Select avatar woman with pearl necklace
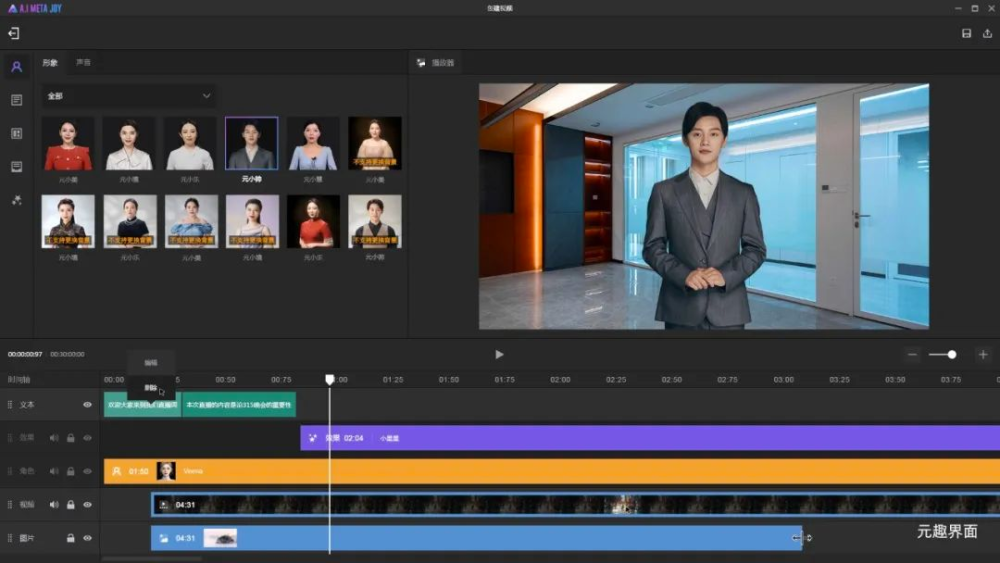The width and height of the screenshot is (1000, 563). point(129,221)
